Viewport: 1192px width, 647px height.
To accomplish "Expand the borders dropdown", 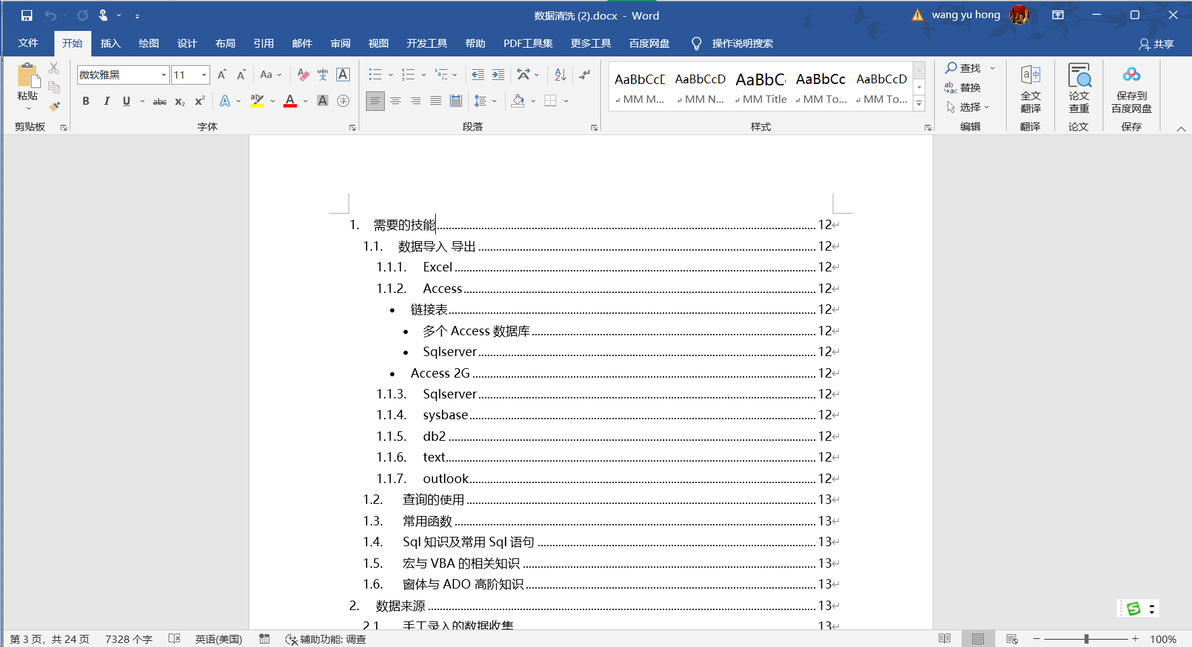I will point(566,100).
